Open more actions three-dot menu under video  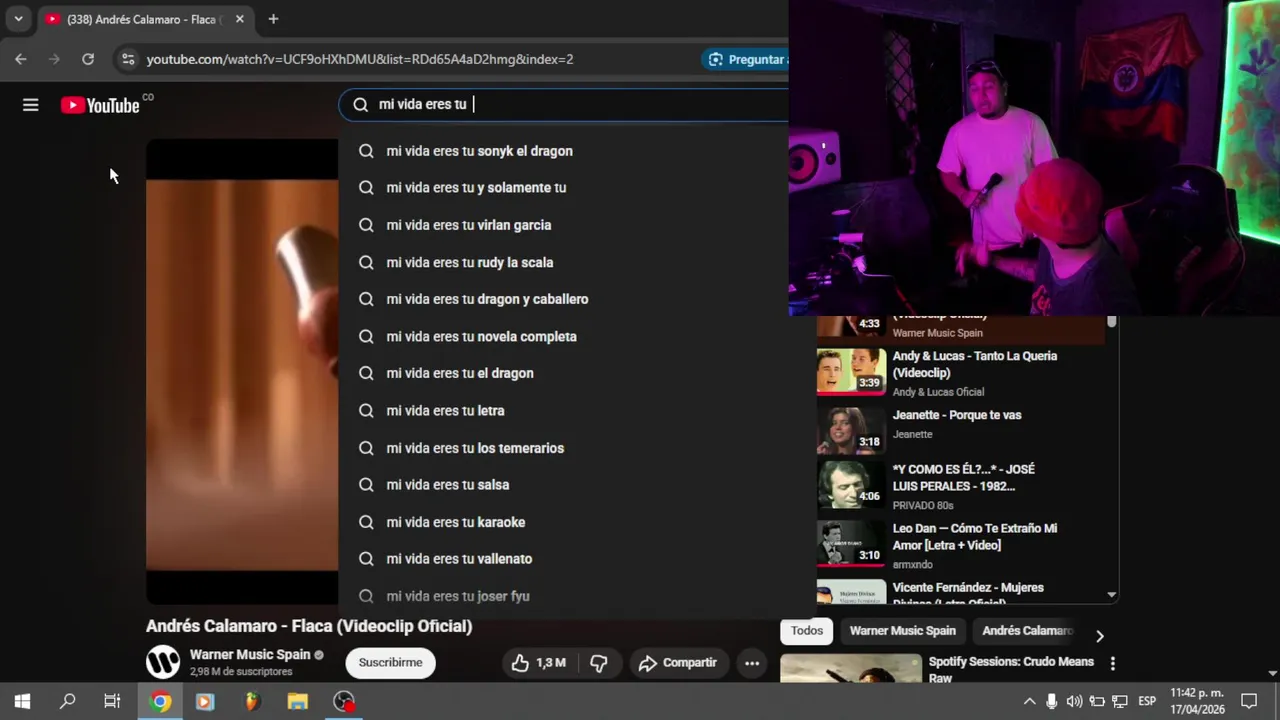(752, 662)
